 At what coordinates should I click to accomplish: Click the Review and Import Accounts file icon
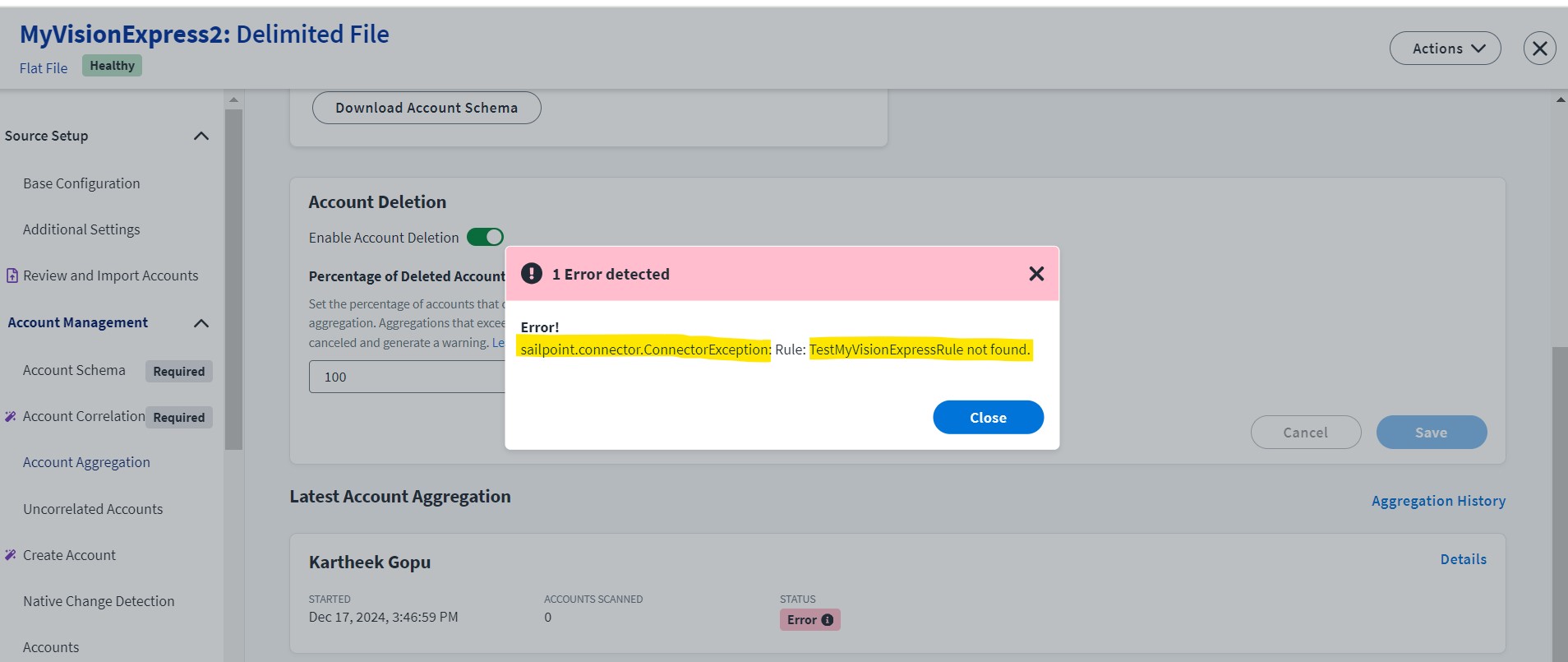[12, 275]
